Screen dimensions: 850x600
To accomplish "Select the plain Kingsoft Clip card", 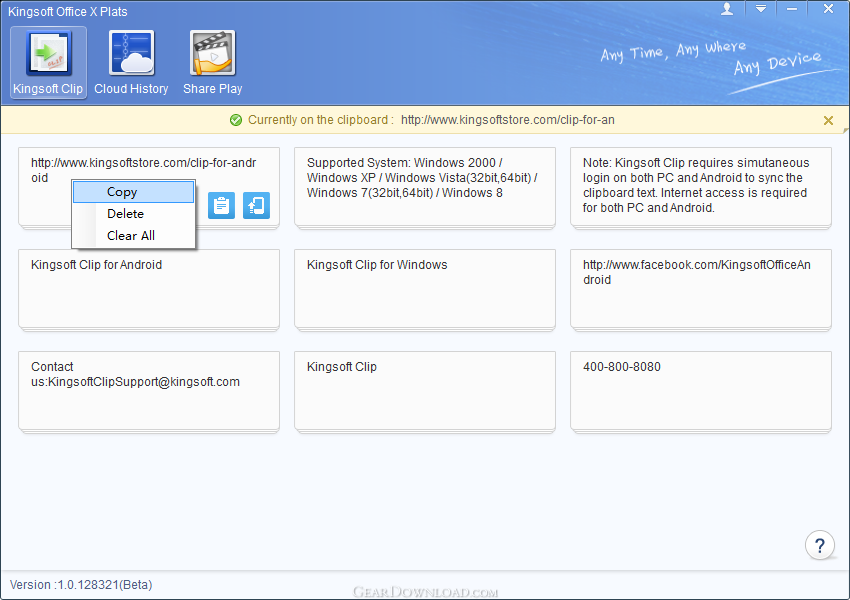I will 425,391.
